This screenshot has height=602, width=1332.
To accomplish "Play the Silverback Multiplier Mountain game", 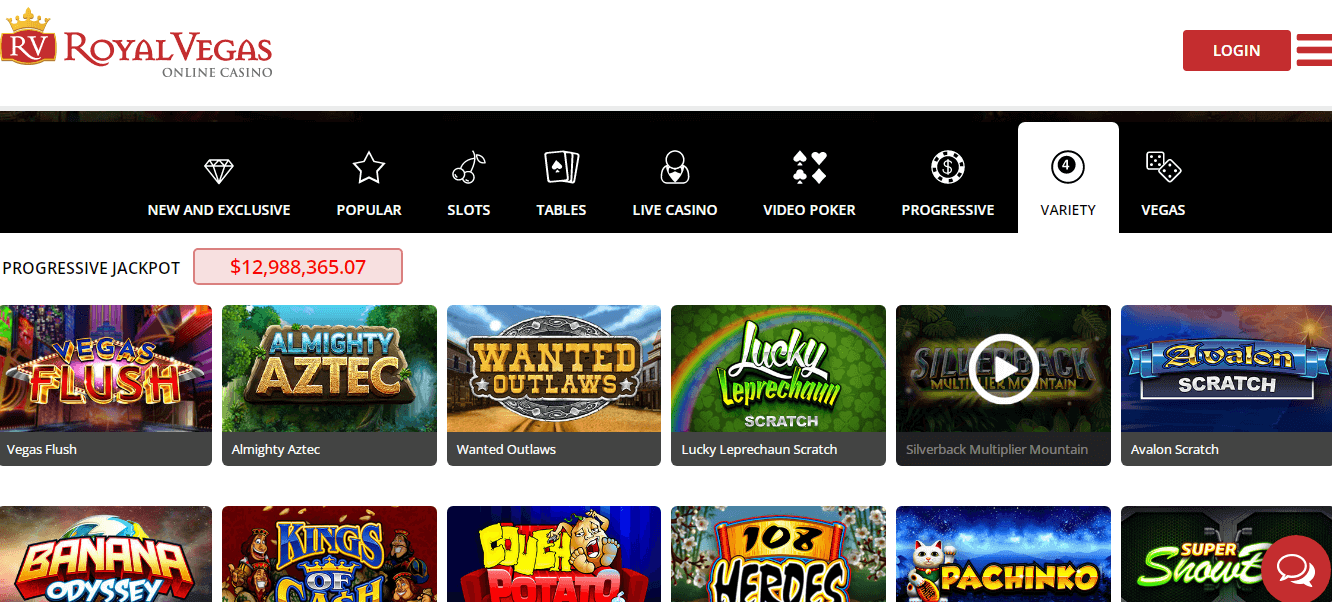I will [1003, 369].
